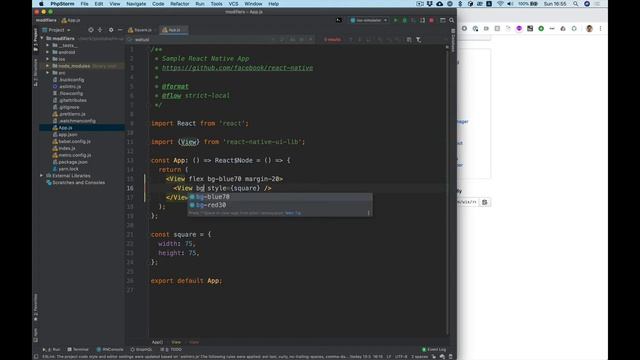
Task: Click the find bar search field
Action: 200,40
